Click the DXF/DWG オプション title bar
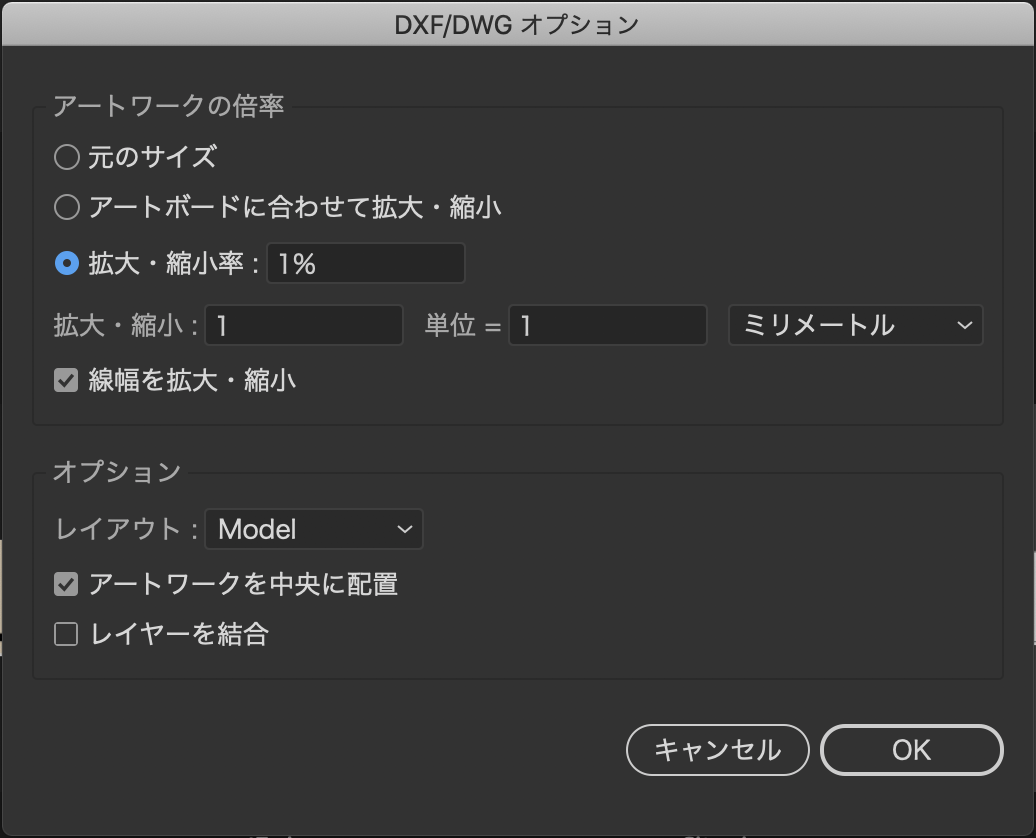The image size is (1036, 838). point(518,23)
